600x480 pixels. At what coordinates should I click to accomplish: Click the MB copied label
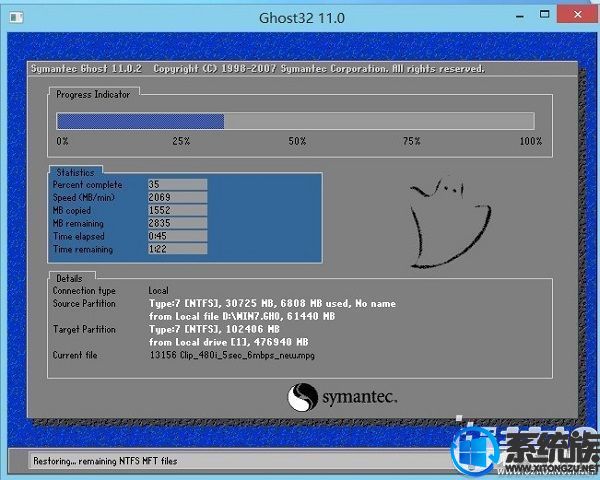coord(72,211)
